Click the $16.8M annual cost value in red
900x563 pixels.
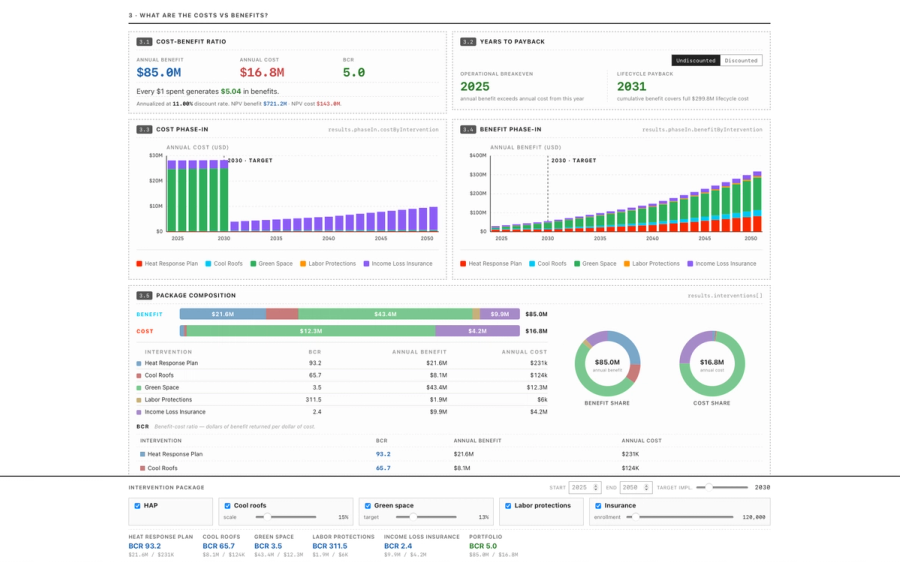pos(262,73)
